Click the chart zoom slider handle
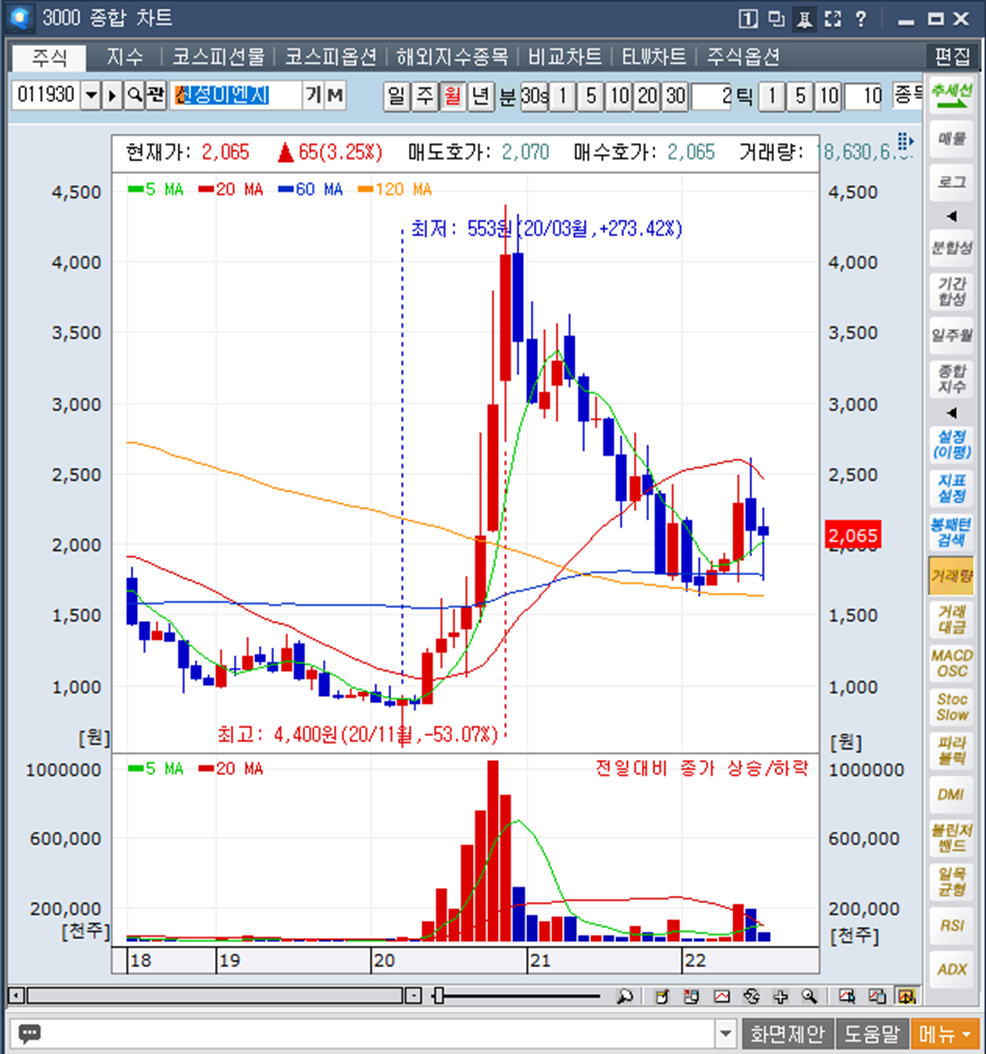 tap(439, 996)
